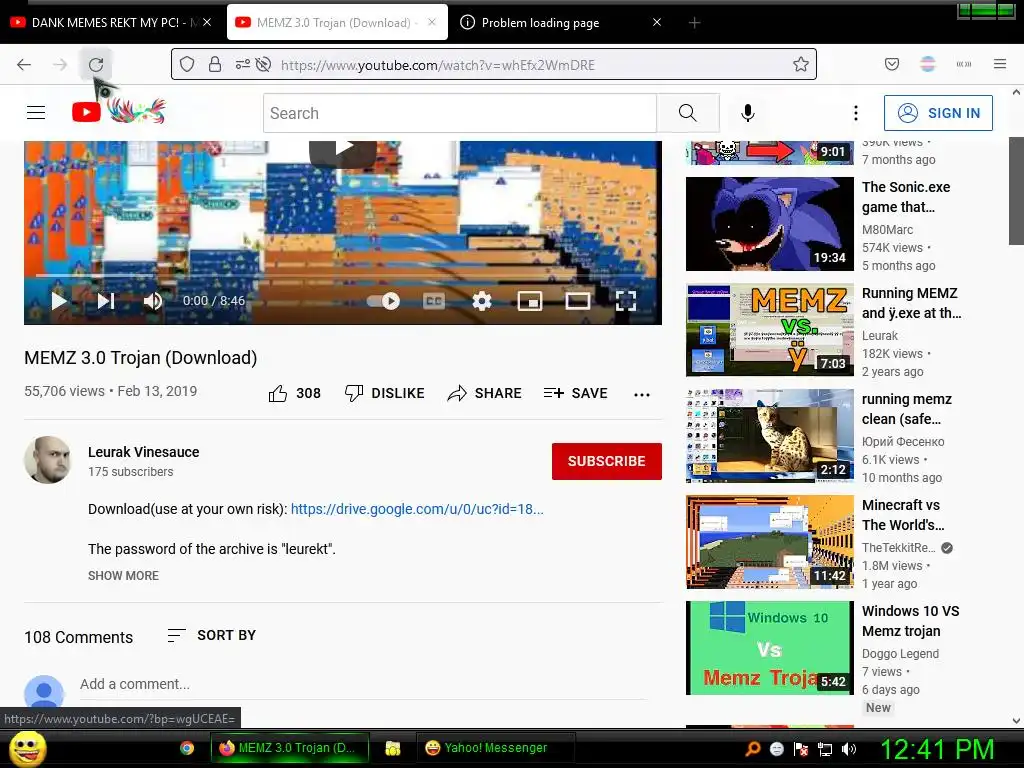Skip to the next video
The width and height of the screenshot is (1024, 768).
(106, 300)
